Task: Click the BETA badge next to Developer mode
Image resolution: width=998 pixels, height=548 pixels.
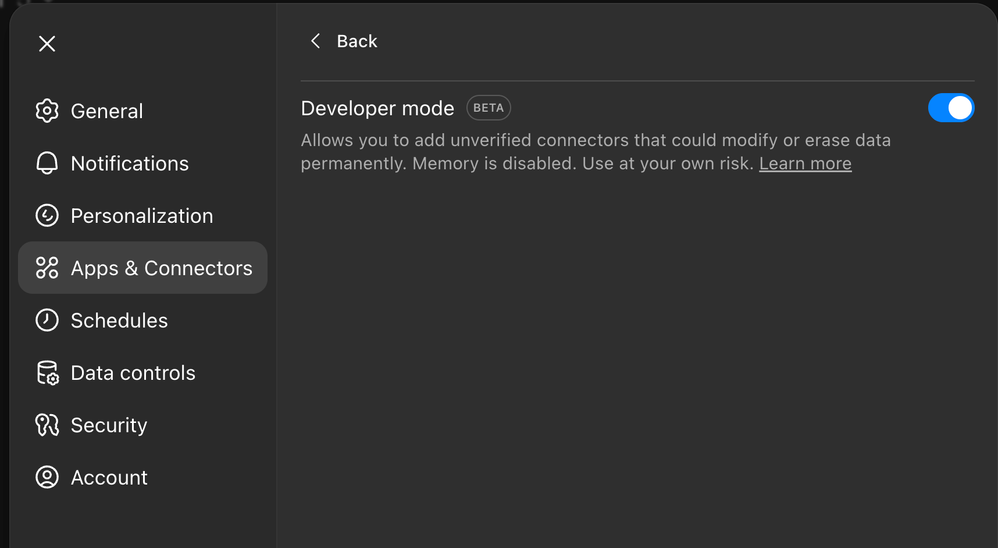Action: [488, 108]
